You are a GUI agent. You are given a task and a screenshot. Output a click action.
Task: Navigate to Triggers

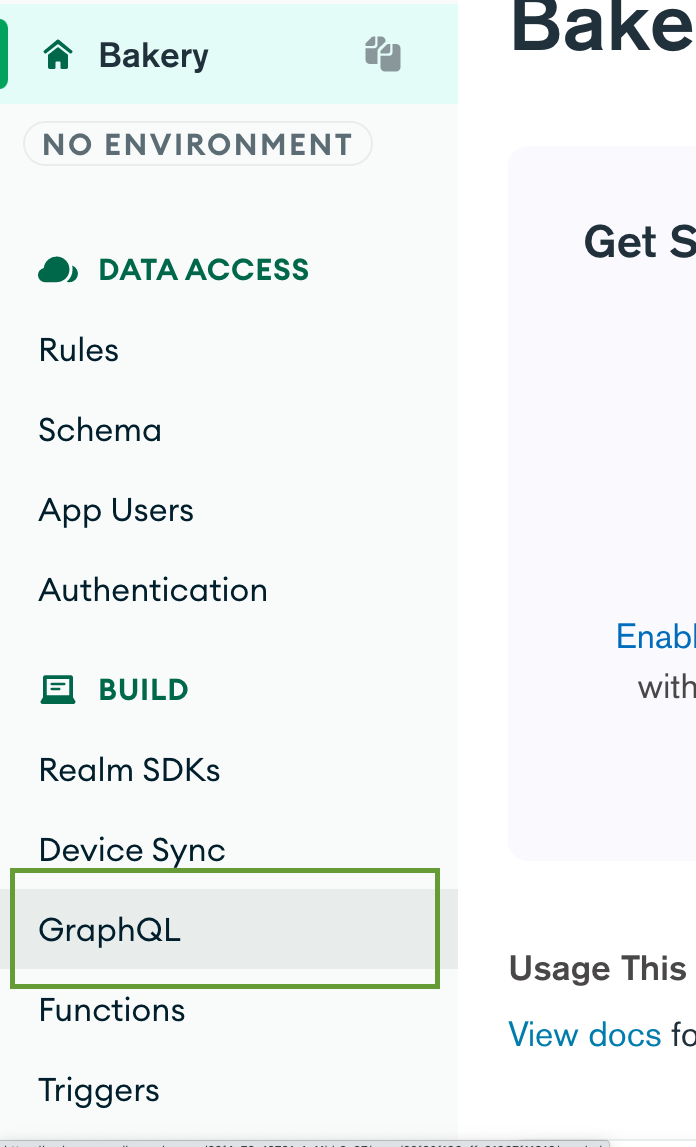(x=99, y=1090)
